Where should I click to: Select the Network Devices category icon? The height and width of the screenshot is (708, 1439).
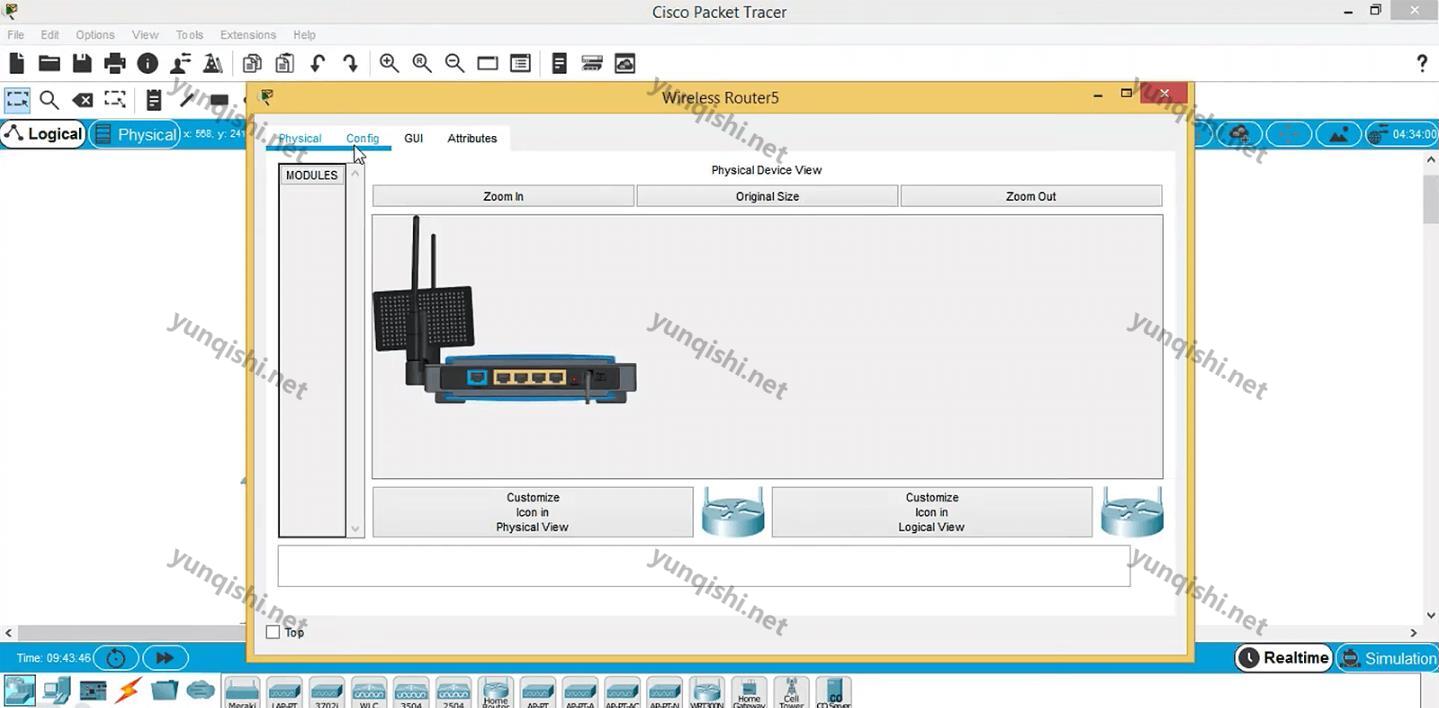click(x=19, y=690)
